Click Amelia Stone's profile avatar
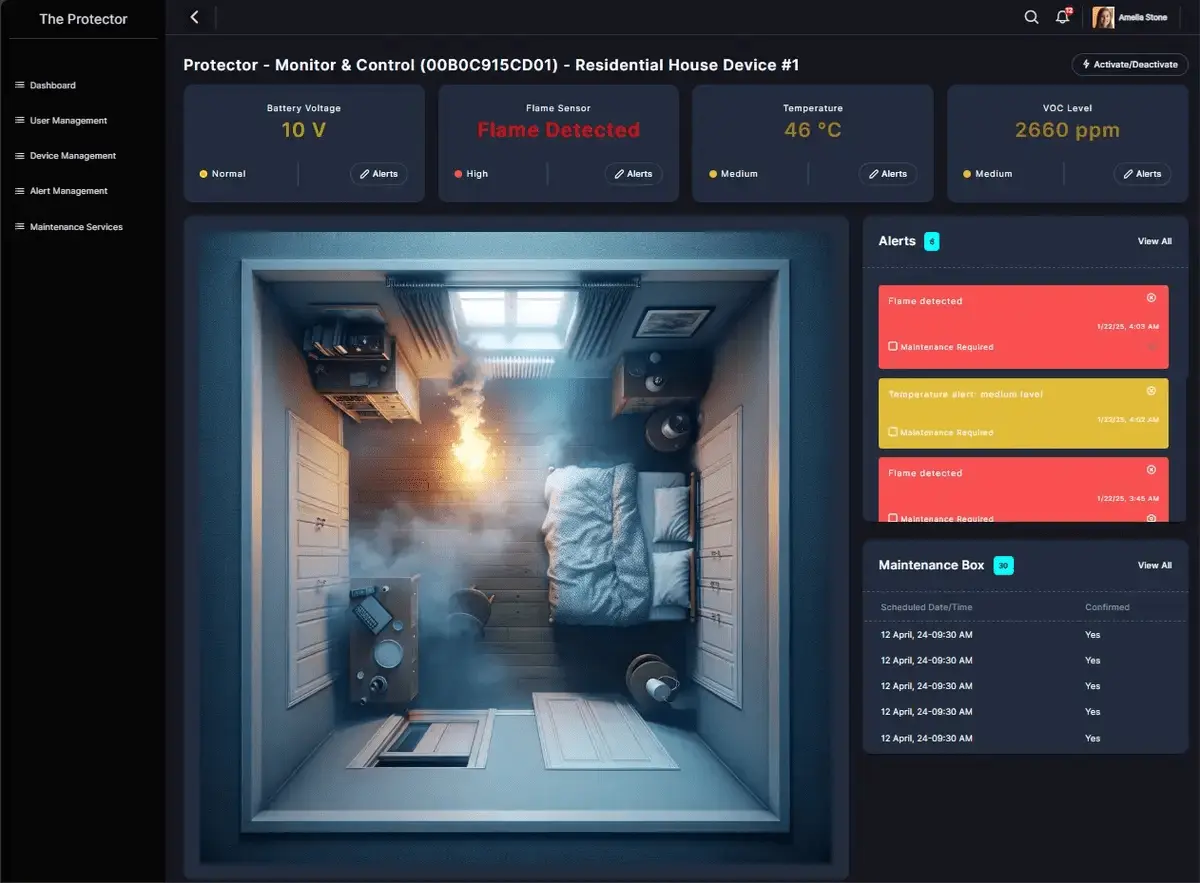This screenshot has width=1200, height=883. coord(1103,17)
